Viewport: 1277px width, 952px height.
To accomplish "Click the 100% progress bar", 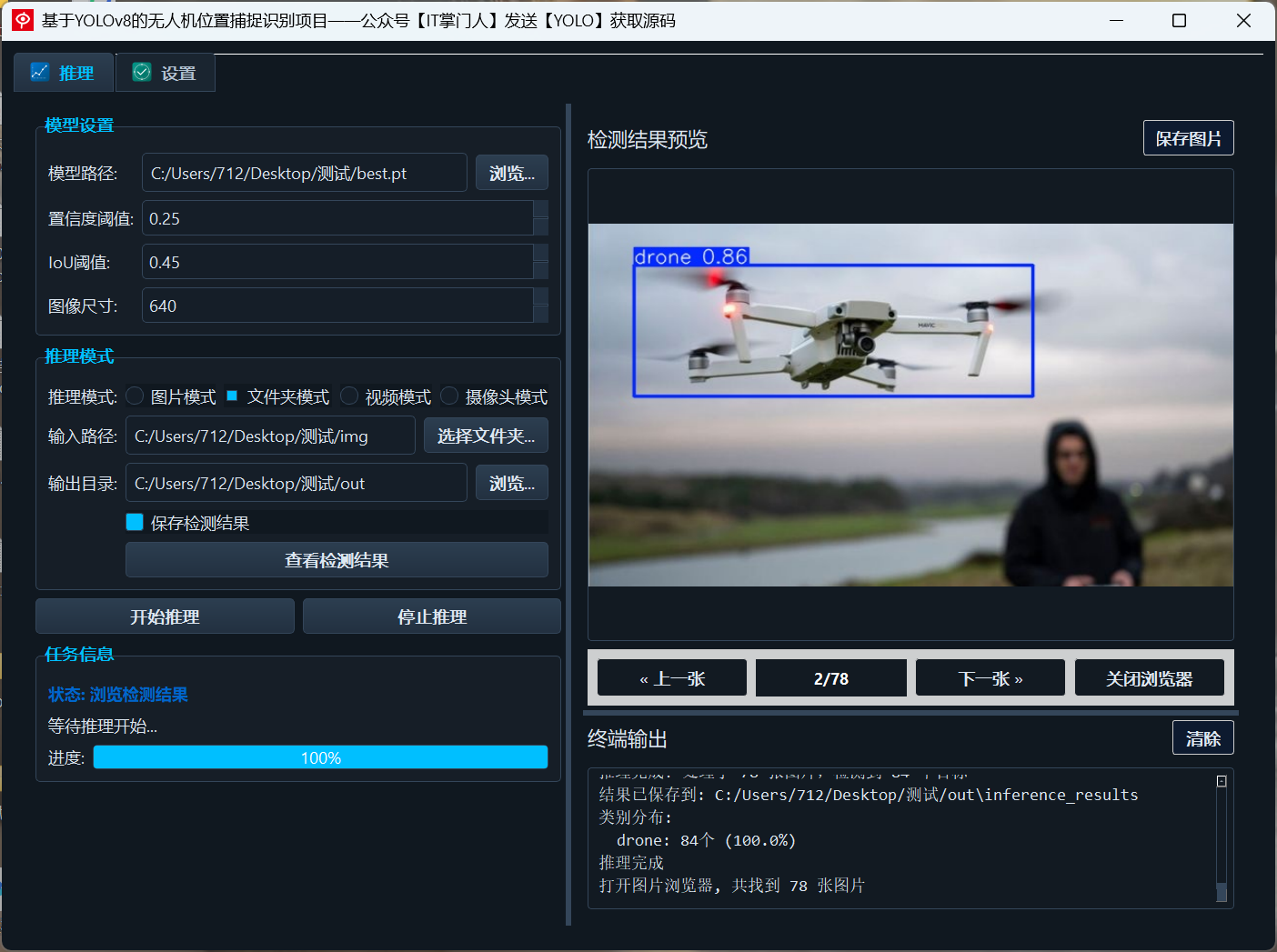I will coord(320,757).
